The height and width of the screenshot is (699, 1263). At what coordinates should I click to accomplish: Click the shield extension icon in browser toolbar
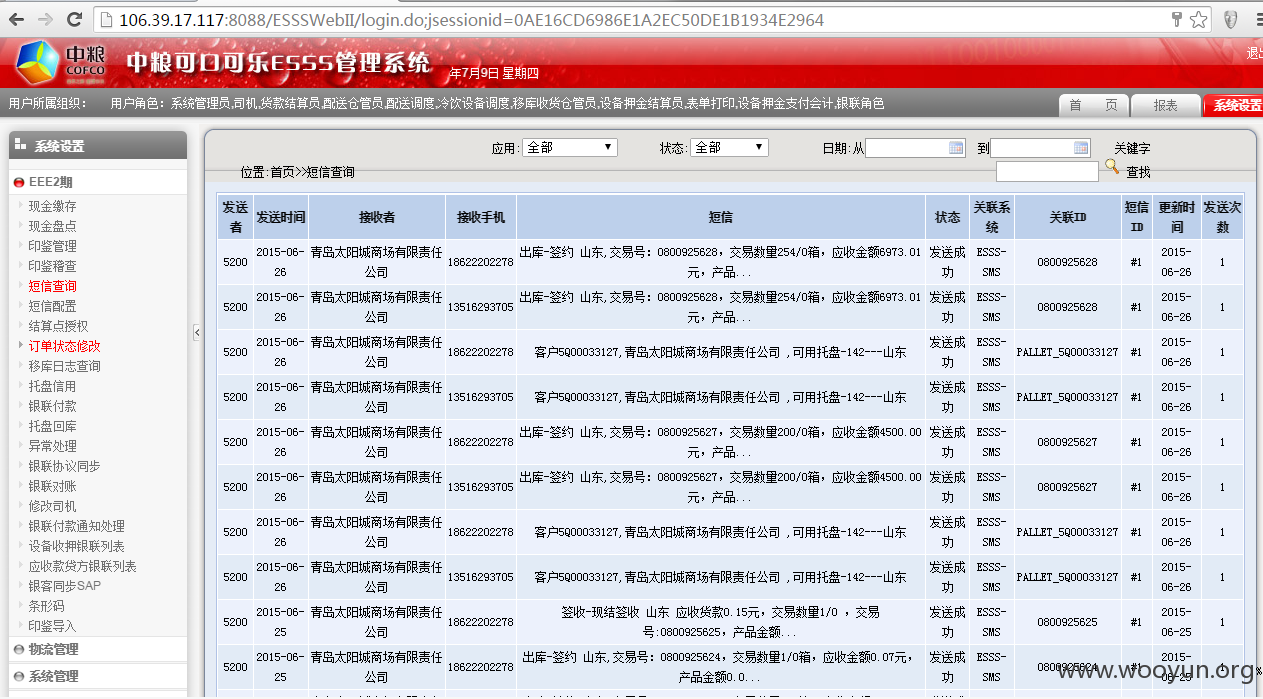coord(1232,19)
